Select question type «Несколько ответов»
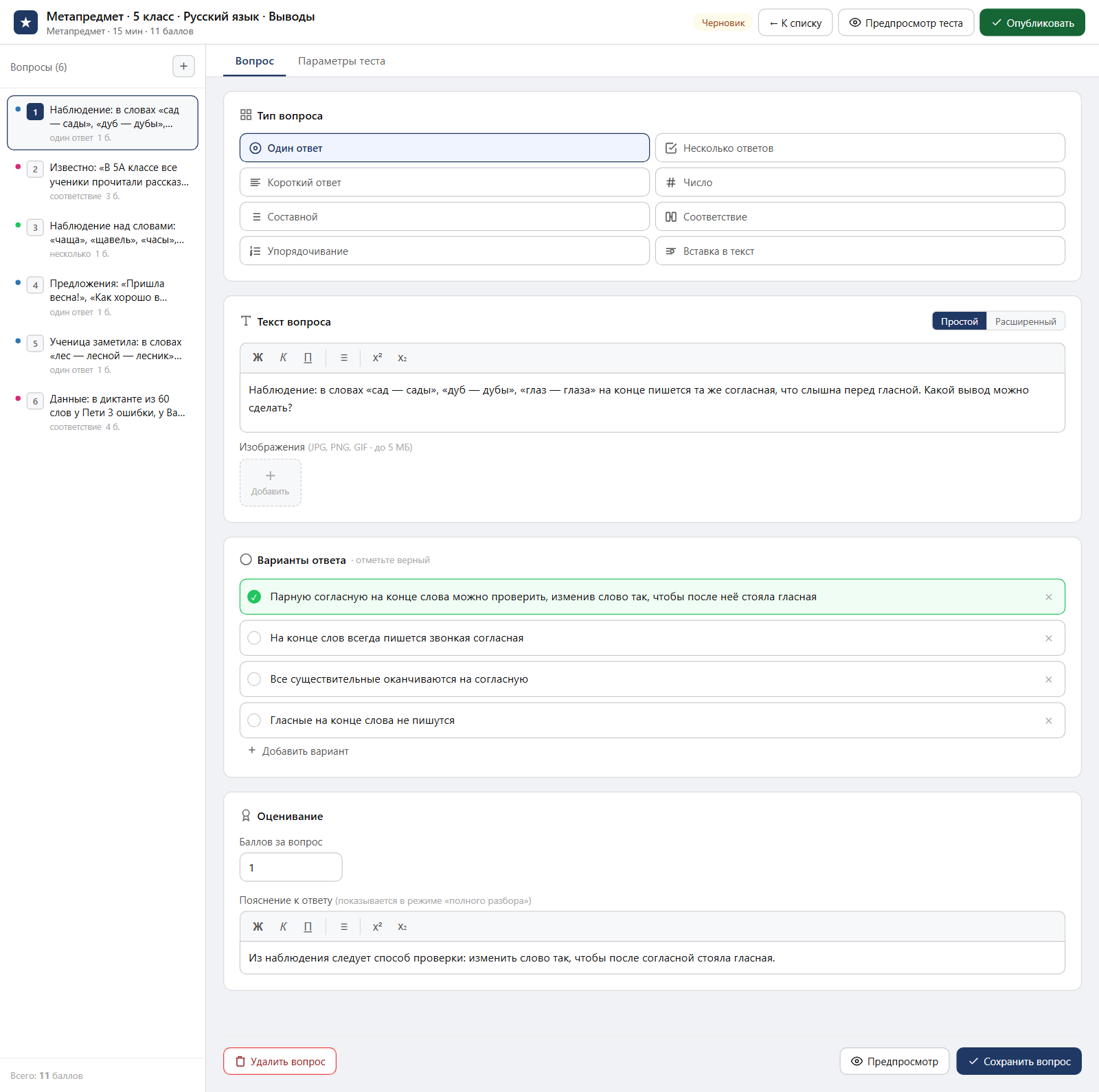1099x1092 pixels. (x=860, y=148)
